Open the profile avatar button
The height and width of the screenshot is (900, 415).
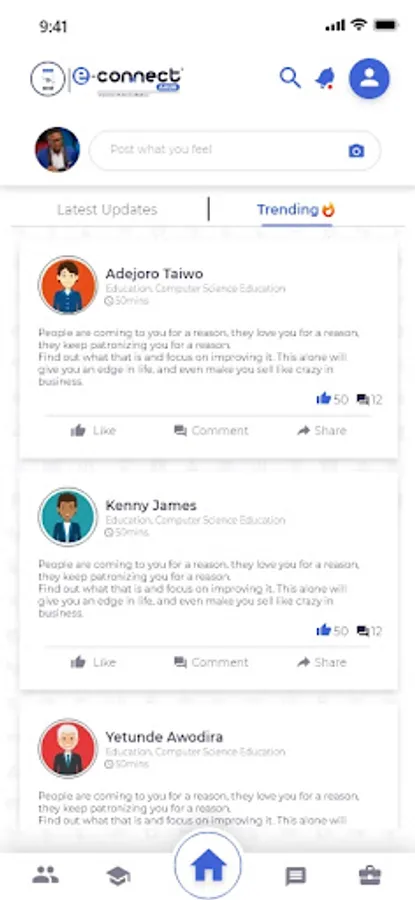(370, 79)
